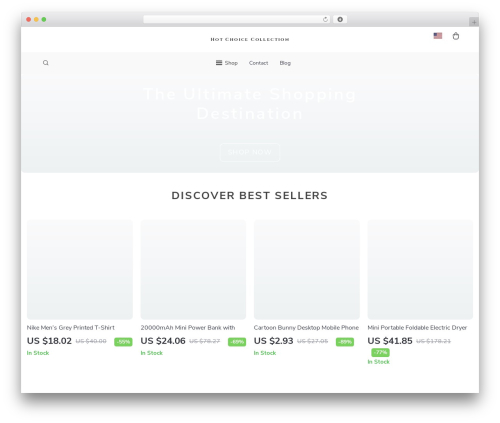Click Nike Men's Grey Printed T-Shirt title
The width and height of the screenshot is (500, 423).
pos(71,328)
